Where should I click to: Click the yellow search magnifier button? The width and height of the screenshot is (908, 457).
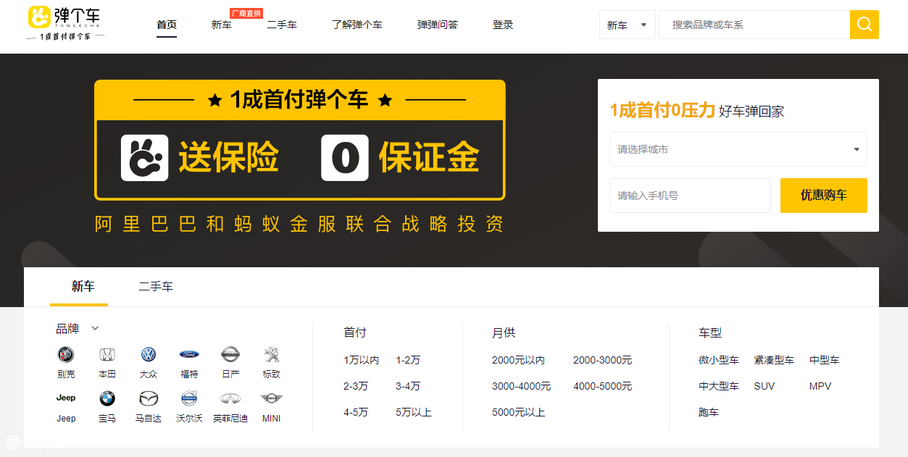(864, 25)
